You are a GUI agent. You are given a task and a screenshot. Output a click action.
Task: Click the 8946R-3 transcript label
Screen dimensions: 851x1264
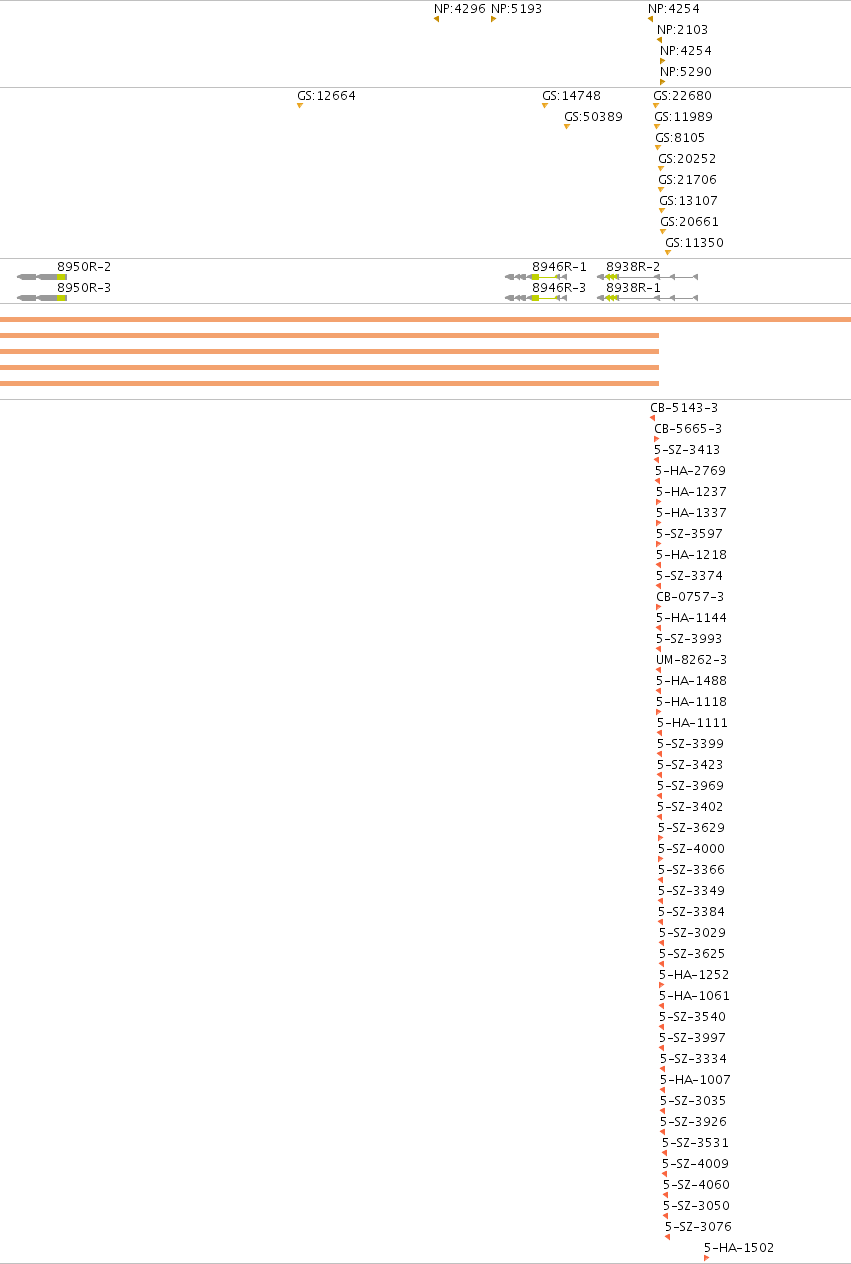559,288
